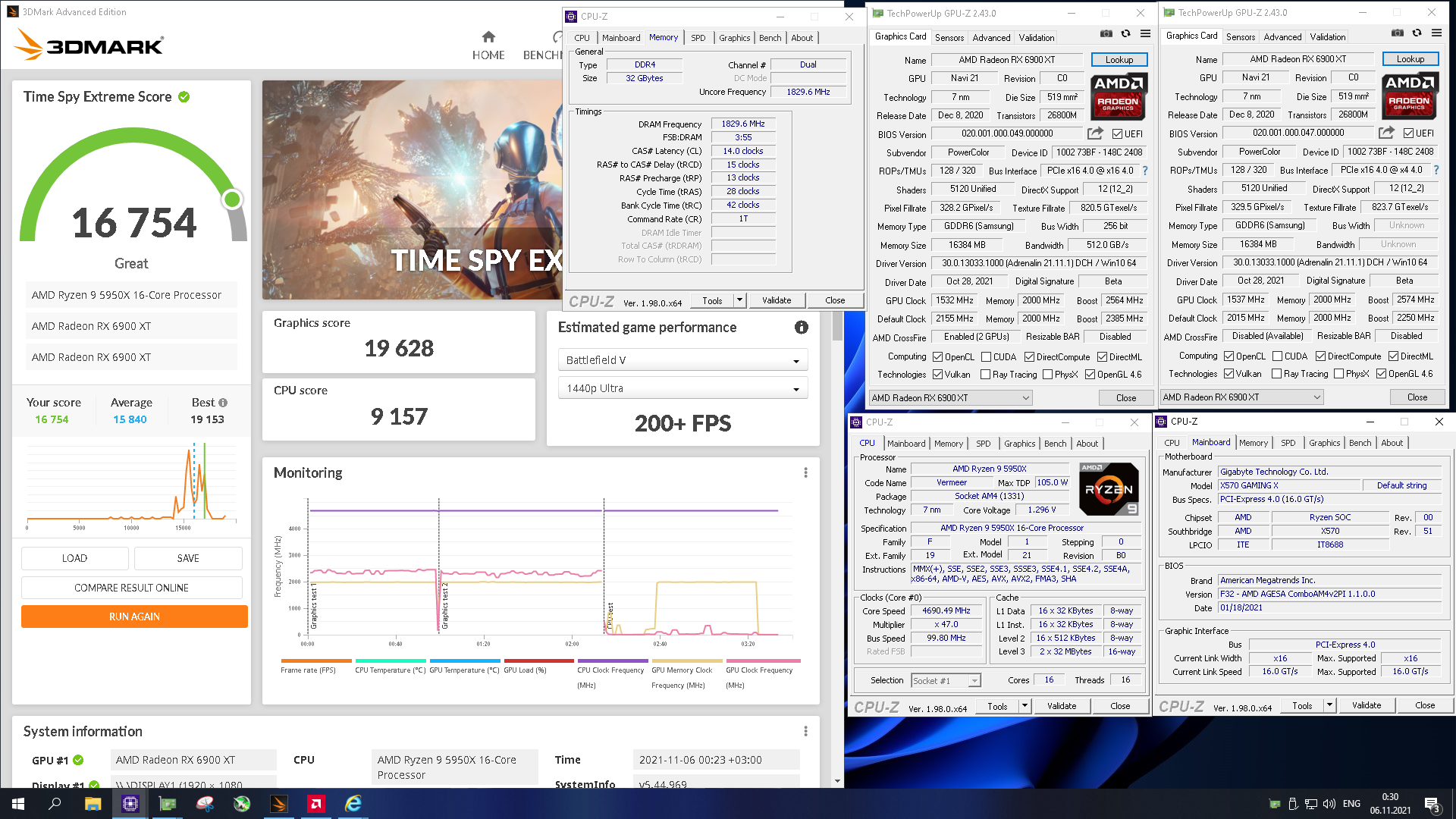
Task: Click the refresh icon in left GPU-Z window
Action: 1126,33
